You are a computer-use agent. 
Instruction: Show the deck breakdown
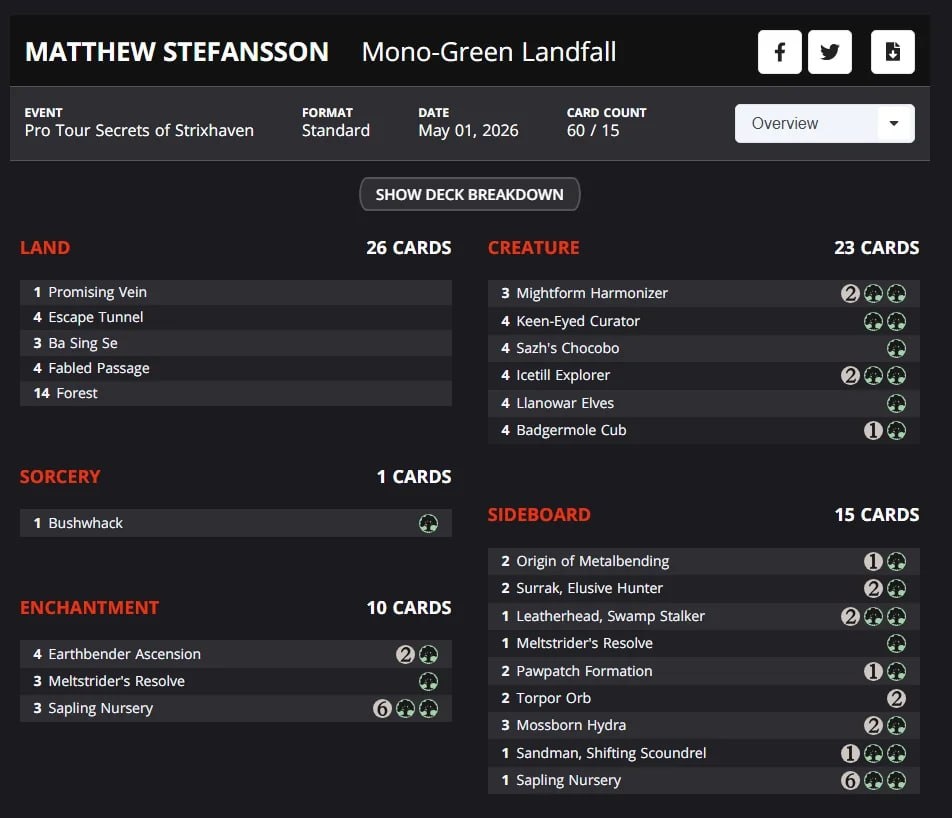[469, 194]
